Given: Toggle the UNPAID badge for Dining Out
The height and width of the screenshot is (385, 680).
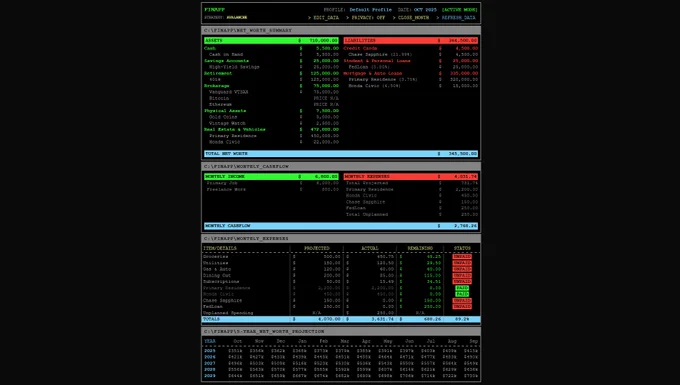Looking at the screenshot, I should 462,275.
